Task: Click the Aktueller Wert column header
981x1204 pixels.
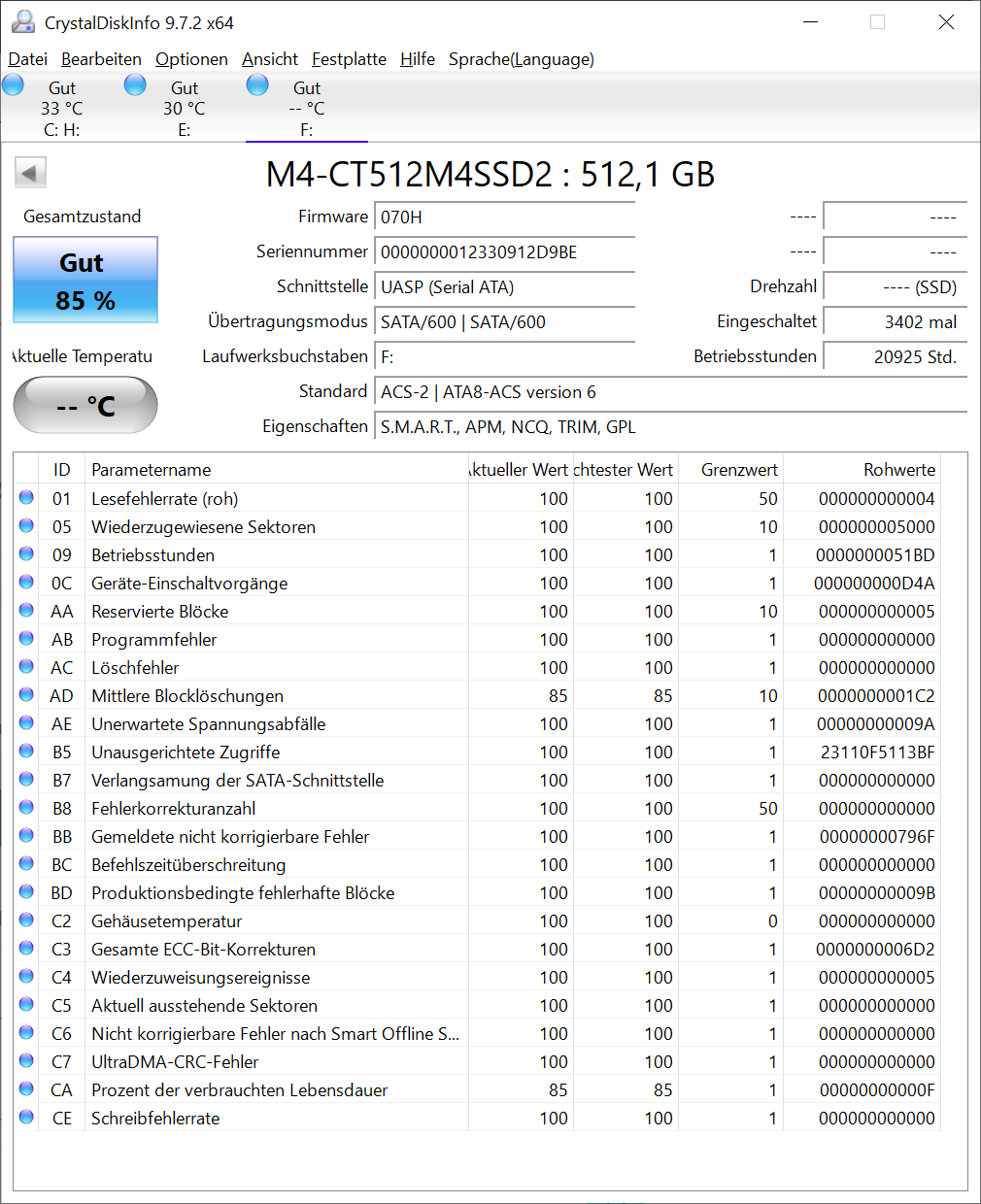Action: (x=521, y=469)
